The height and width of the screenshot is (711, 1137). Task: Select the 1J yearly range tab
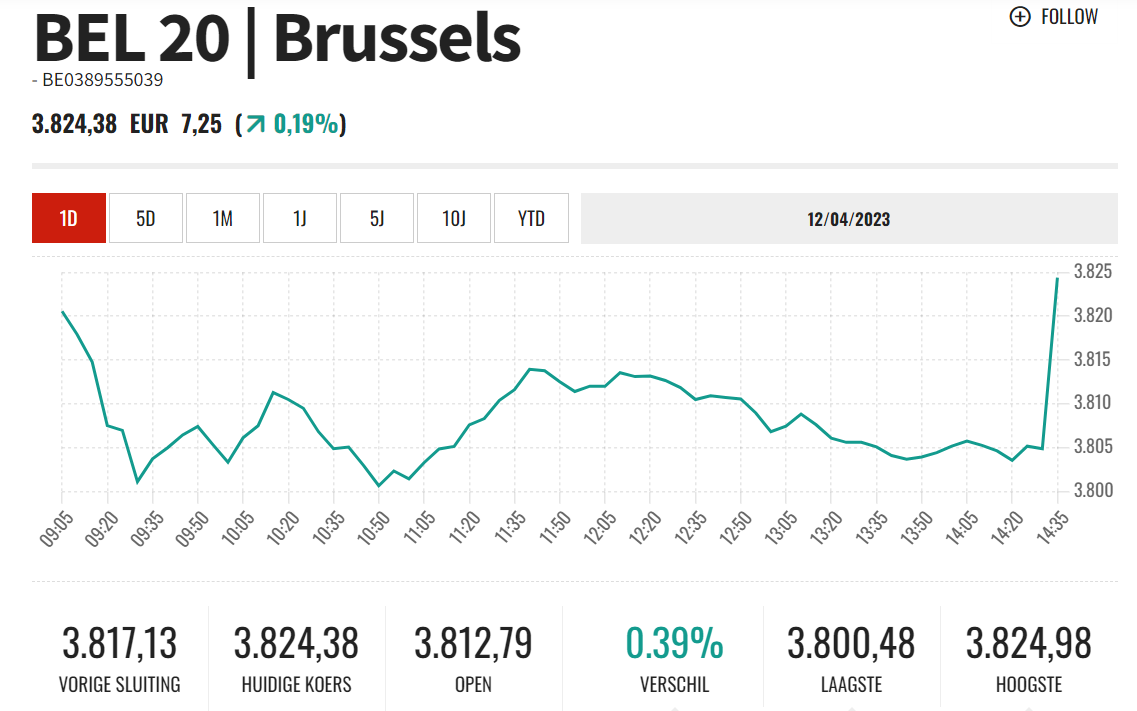point(300,218)
